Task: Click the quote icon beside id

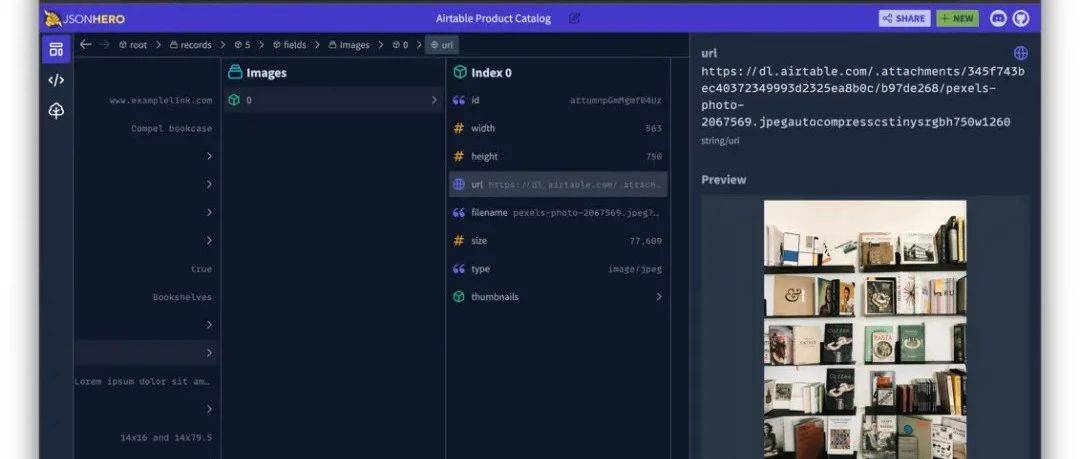Action: pyautogui.click(x=459, y=100)
